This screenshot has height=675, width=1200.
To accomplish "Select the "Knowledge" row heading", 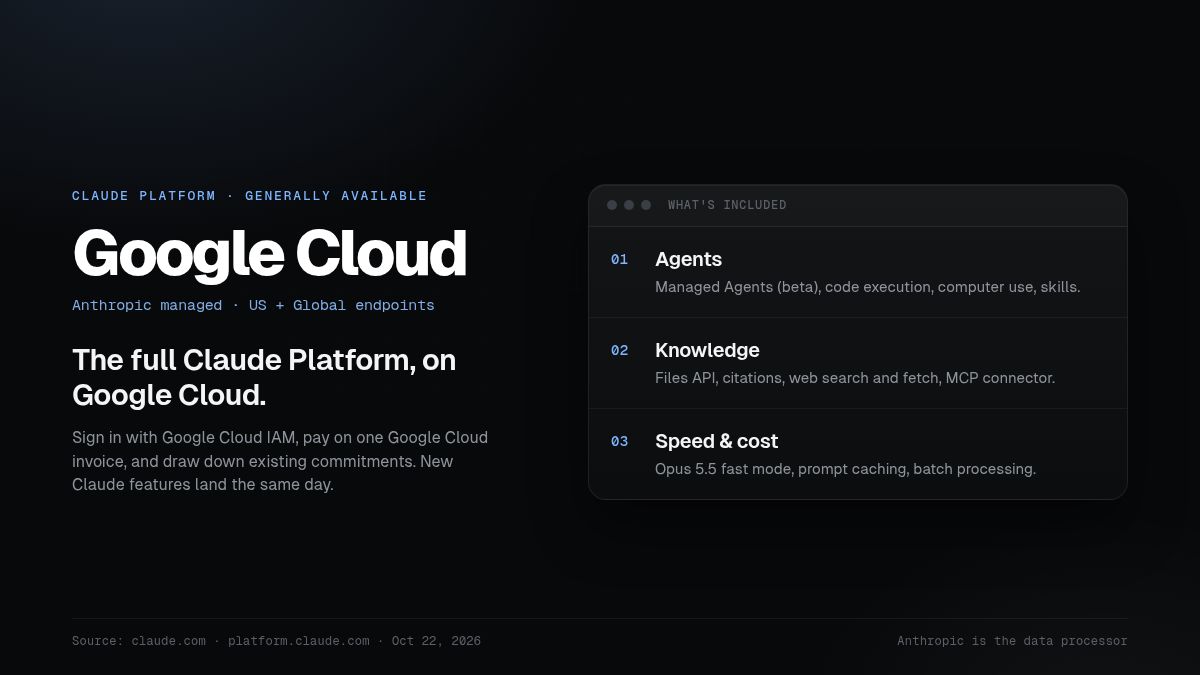I will click(x=707, y=350).
